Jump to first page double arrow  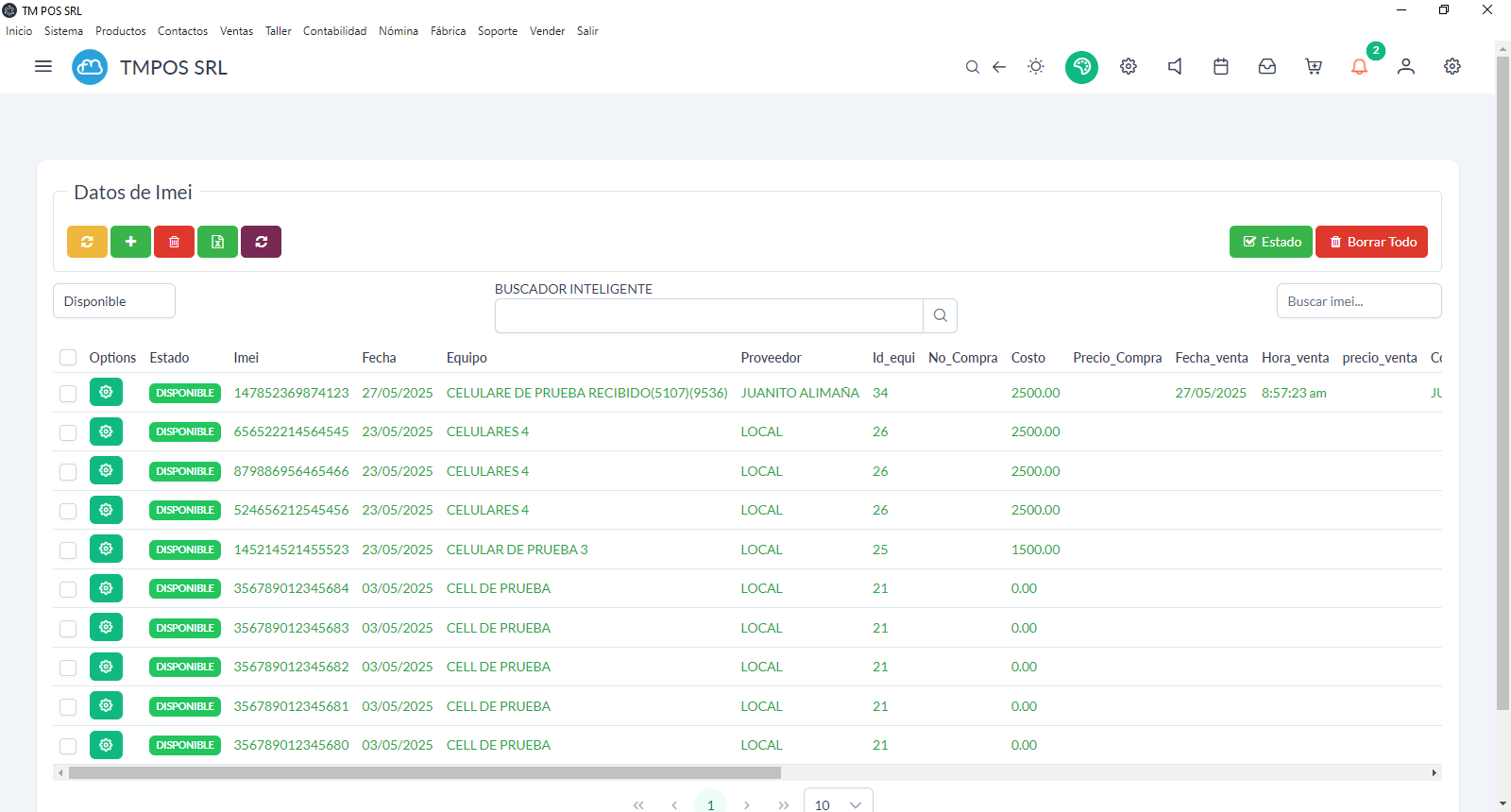tap(638, 804)
